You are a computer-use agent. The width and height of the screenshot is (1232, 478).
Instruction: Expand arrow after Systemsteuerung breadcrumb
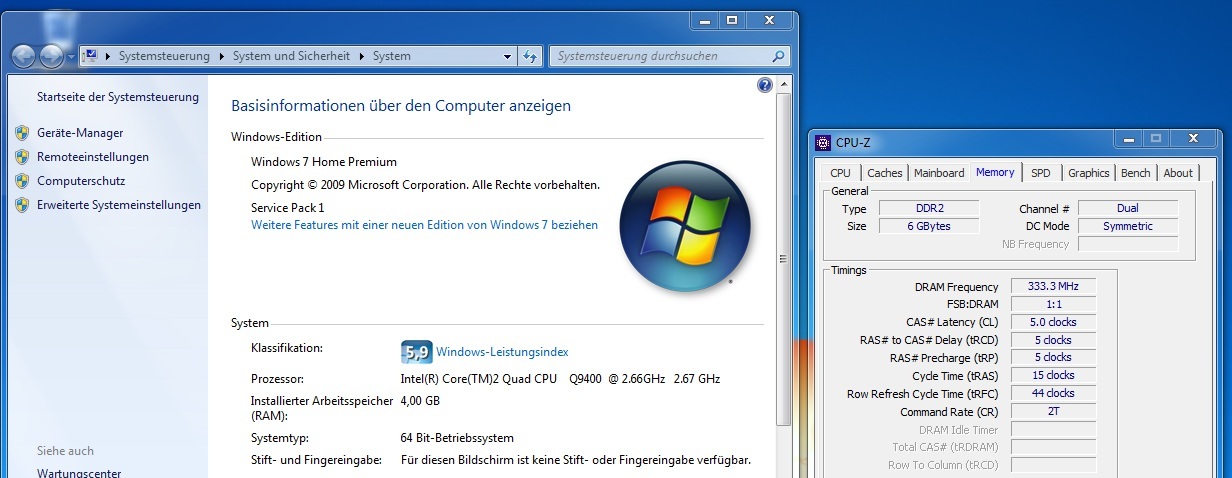click(x=222, y=56)
